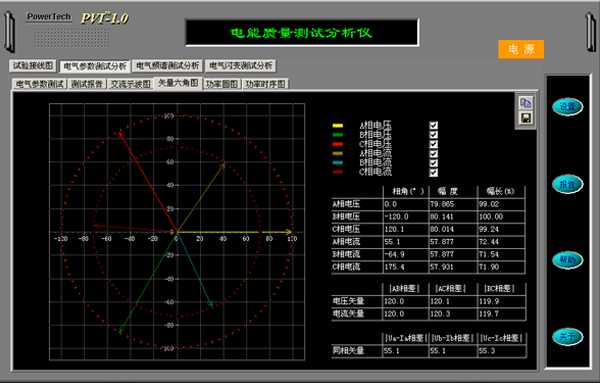Click the teal 帮助 help oval button
The image size is (600, 383).
coord(567,260)
